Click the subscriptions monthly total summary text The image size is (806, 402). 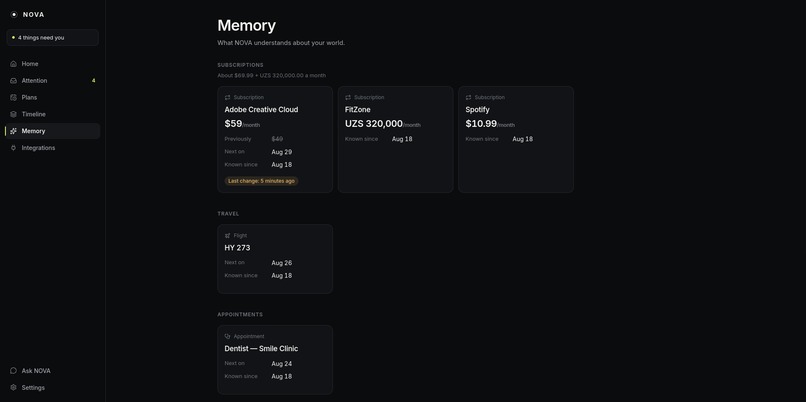271,76
